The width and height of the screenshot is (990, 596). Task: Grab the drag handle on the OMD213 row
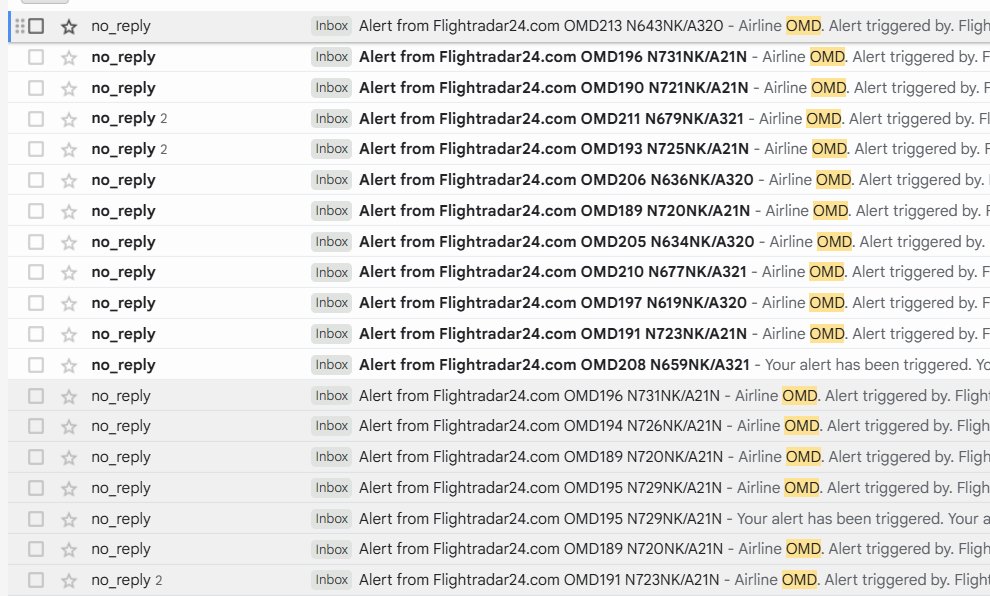[20, 26]
